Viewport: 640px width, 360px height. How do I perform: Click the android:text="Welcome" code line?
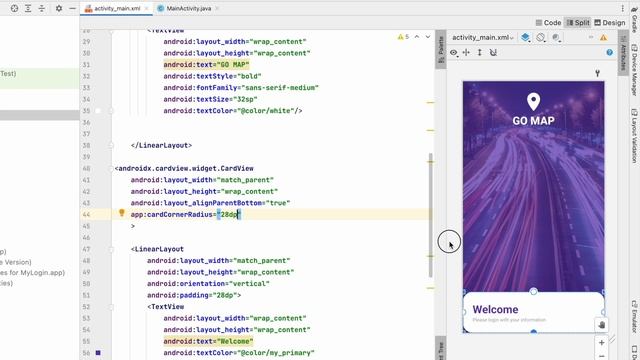pyautogui.click(x=208, y=341)
